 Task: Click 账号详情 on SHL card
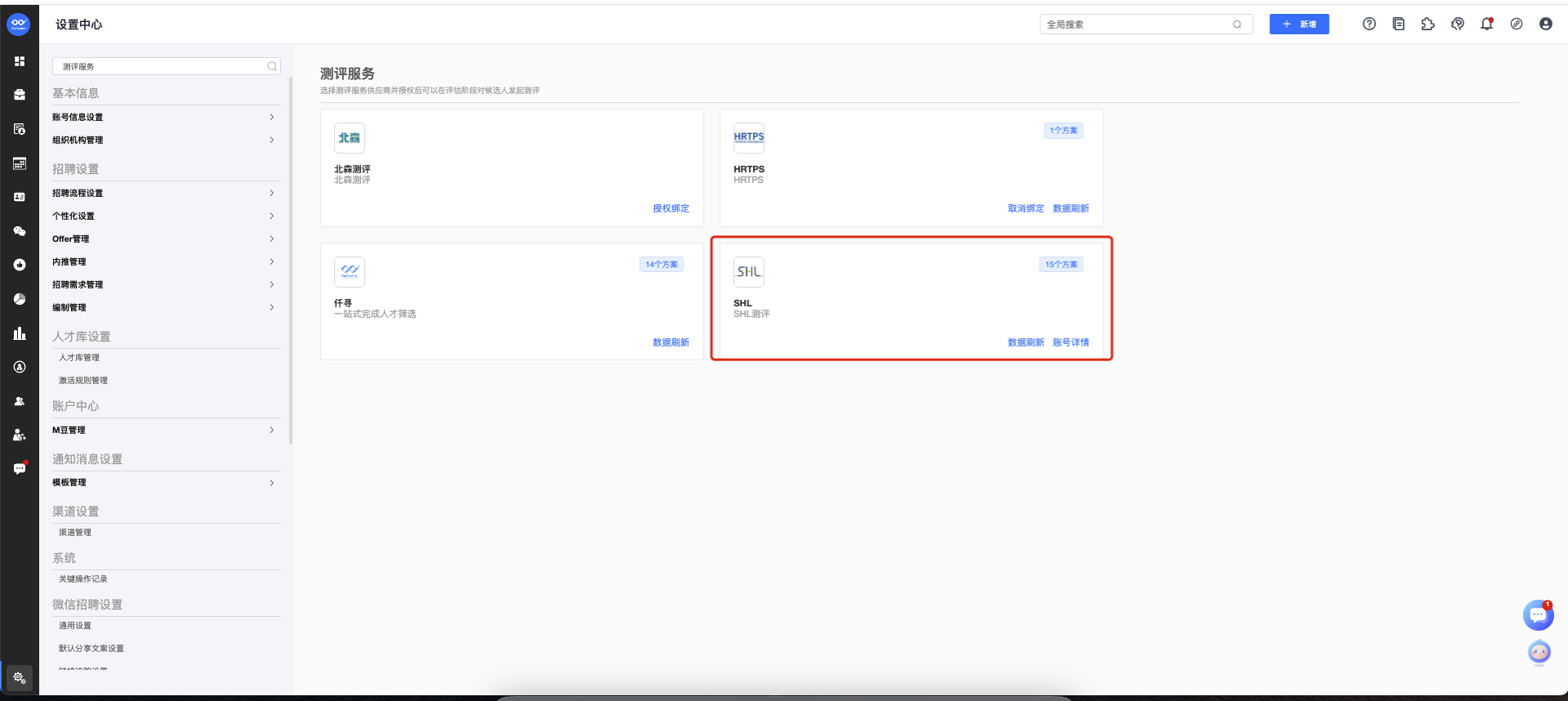1071,342
